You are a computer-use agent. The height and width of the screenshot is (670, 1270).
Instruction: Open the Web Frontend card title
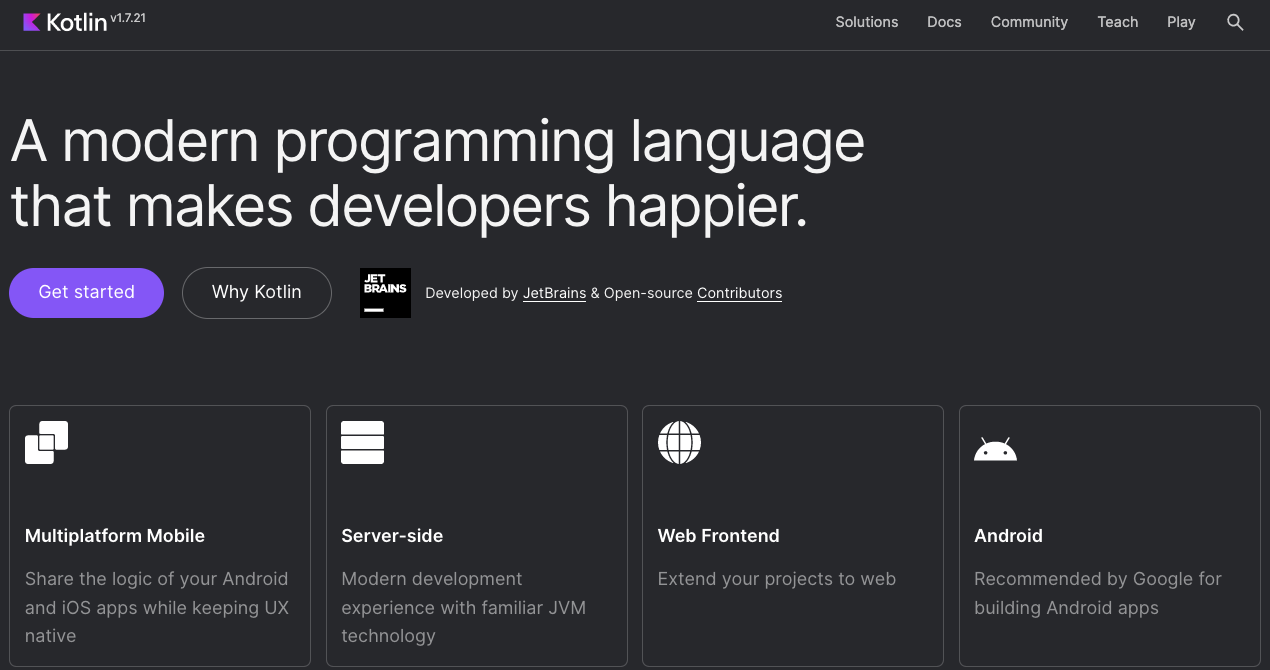(x=719, y=536)
